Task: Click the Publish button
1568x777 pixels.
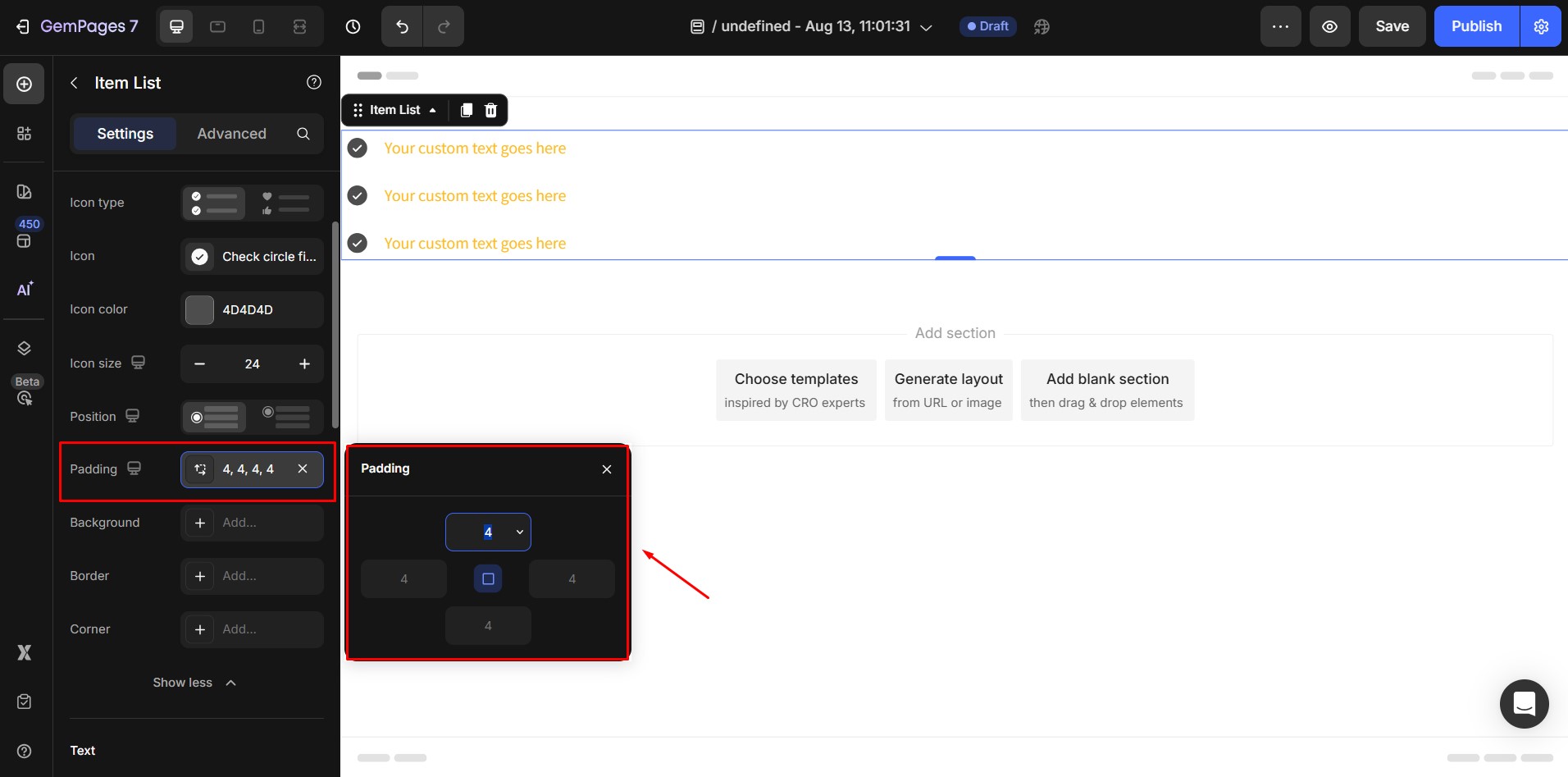Action: click(1475, 26)
